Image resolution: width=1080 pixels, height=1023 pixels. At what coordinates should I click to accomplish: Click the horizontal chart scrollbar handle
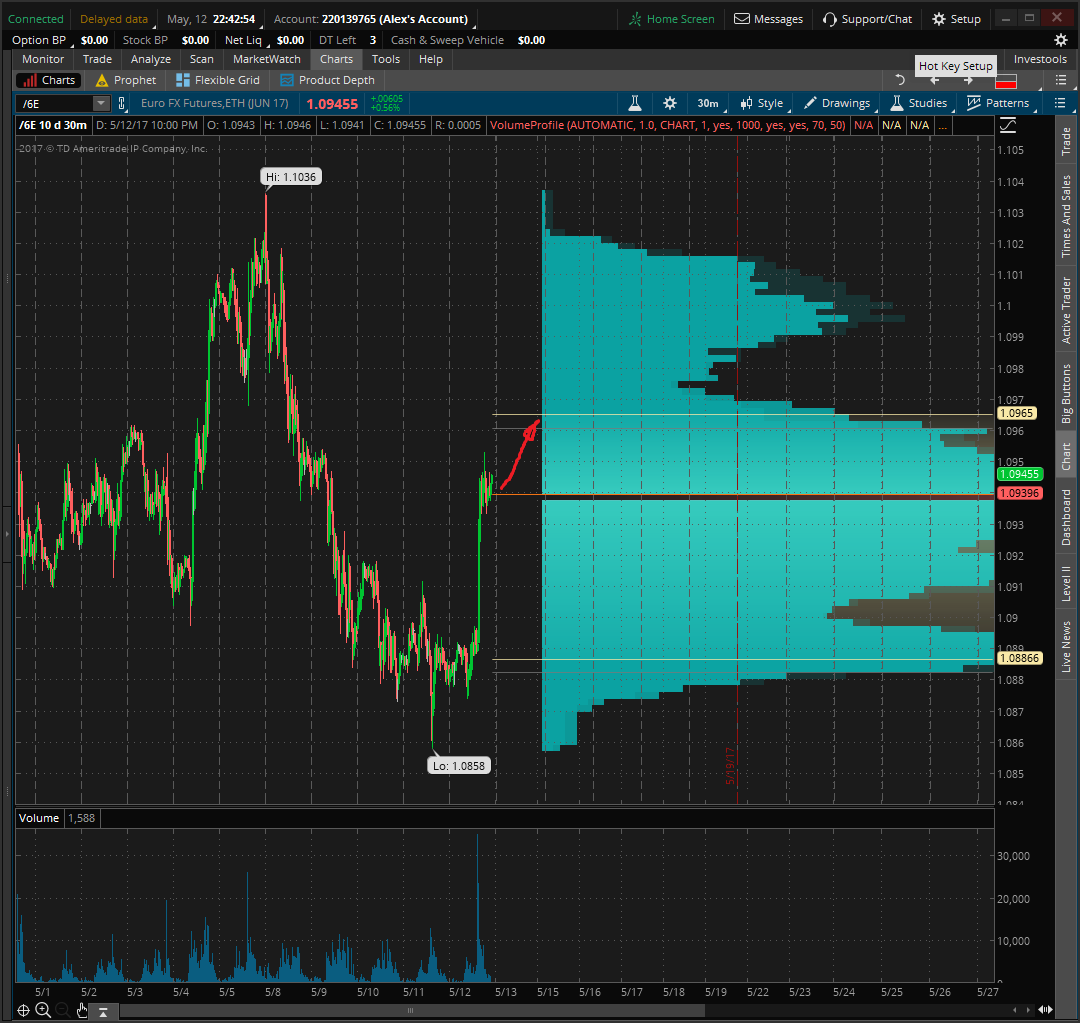tap(412, 1011)
